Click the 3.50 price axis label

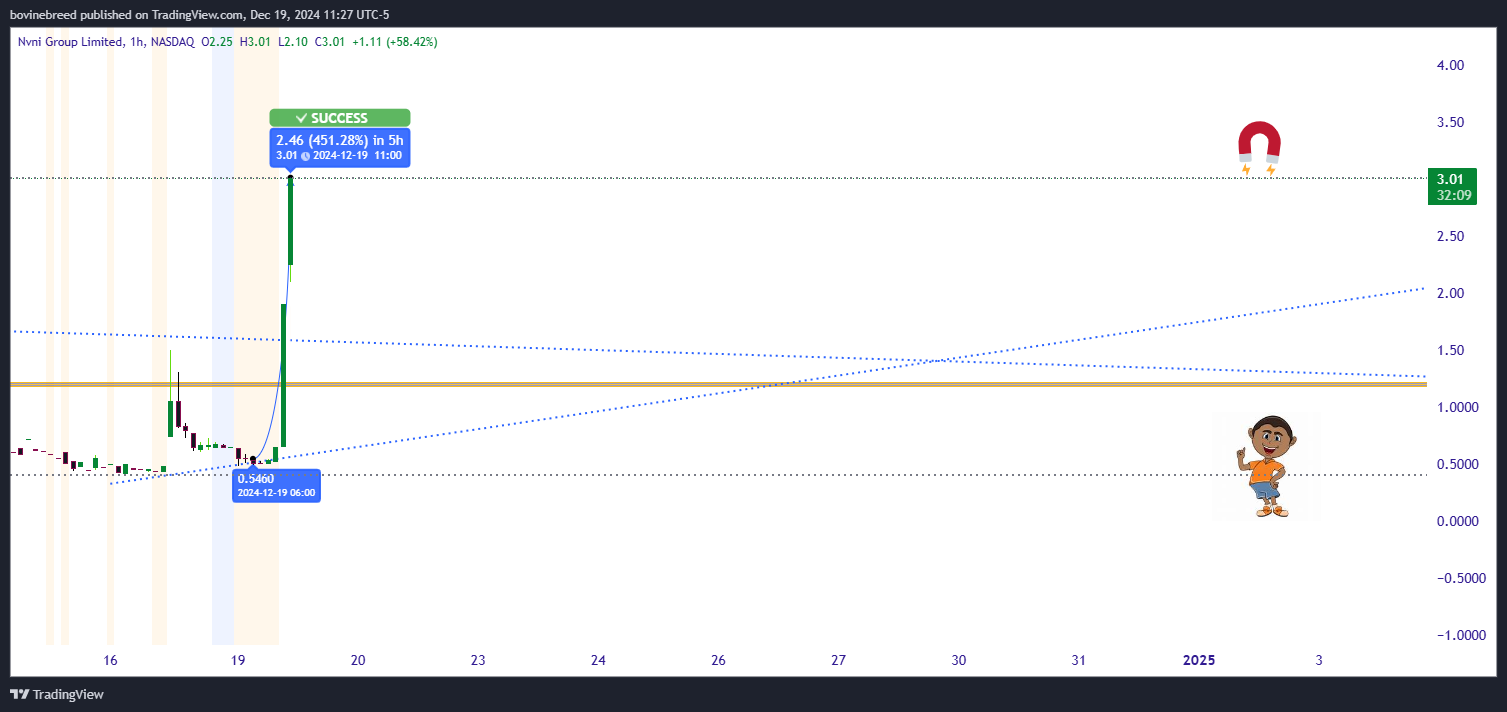(1449, 122)
